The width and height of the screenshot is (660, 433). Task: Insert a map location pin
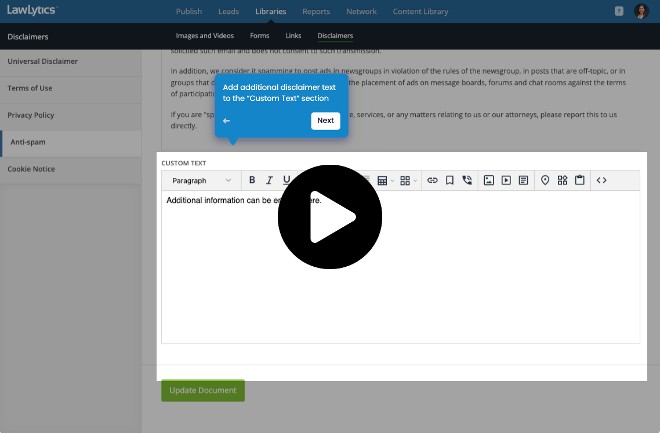[545, 180]
